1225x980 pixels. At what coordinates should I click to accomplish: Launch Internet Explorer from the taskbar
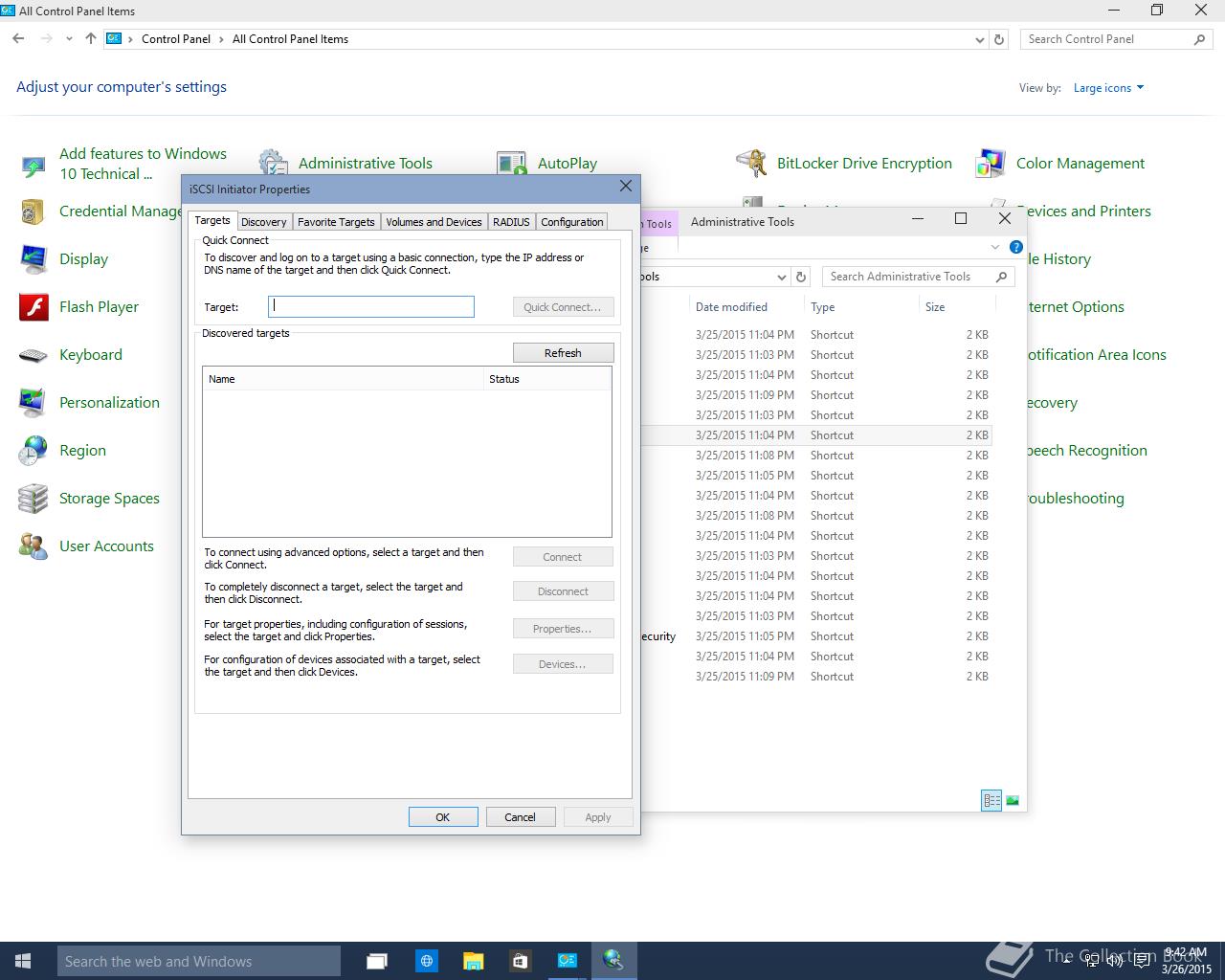[427, 961]
